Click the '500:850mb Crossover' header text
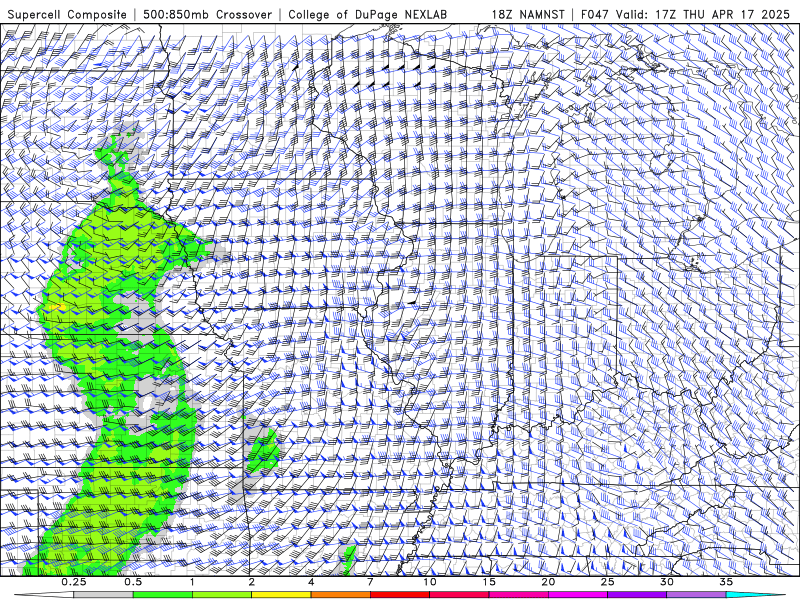 [207, 15]
